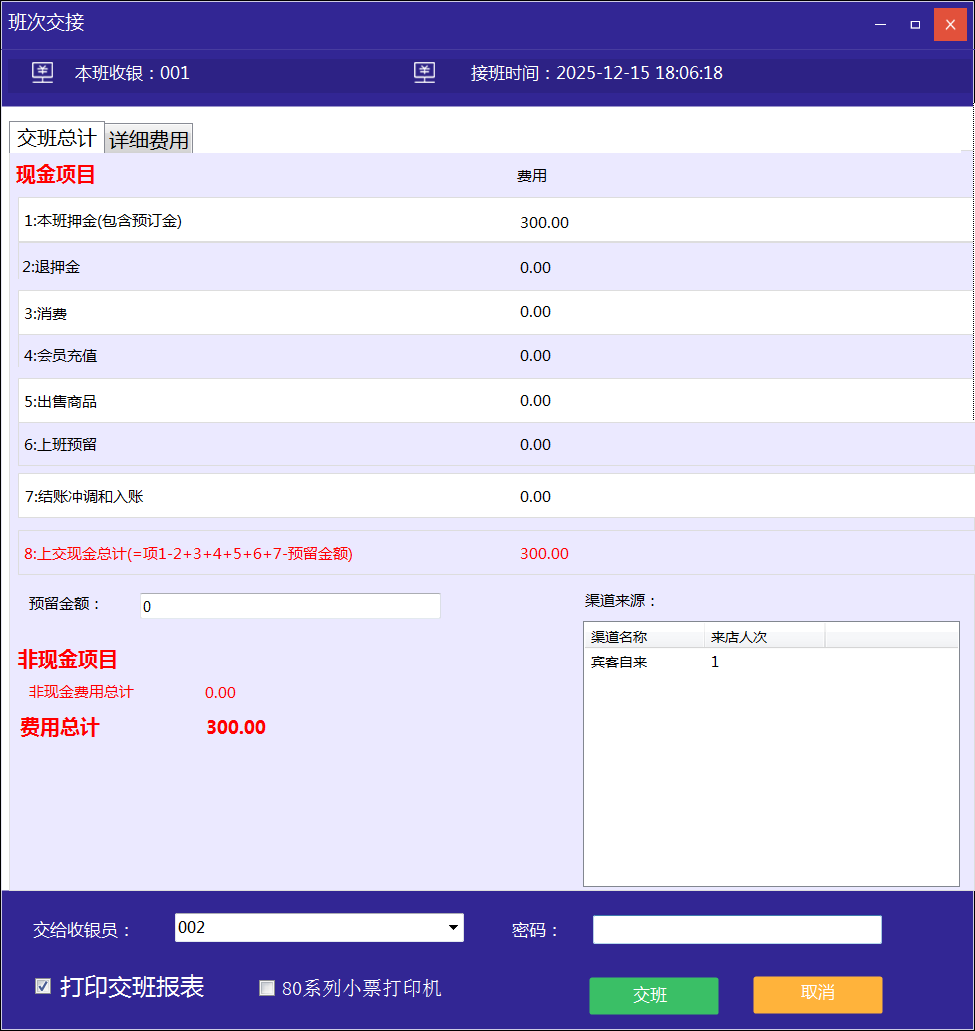
Task: Click the 密码 input field
Action: pos(737,929)
